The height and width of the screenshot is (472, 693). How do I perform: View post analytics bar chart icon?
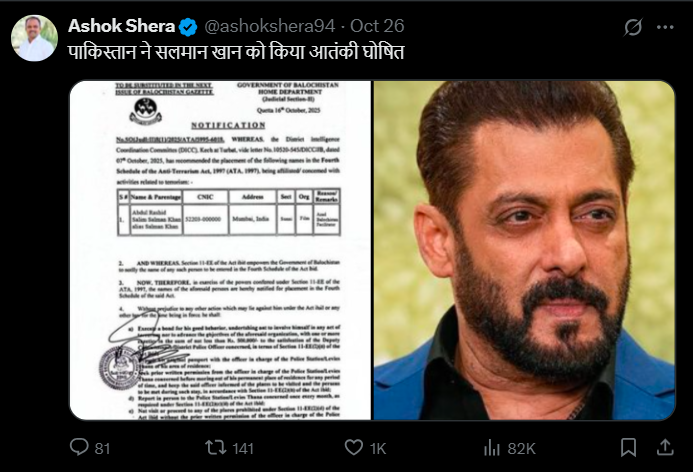tap(491, 447)
